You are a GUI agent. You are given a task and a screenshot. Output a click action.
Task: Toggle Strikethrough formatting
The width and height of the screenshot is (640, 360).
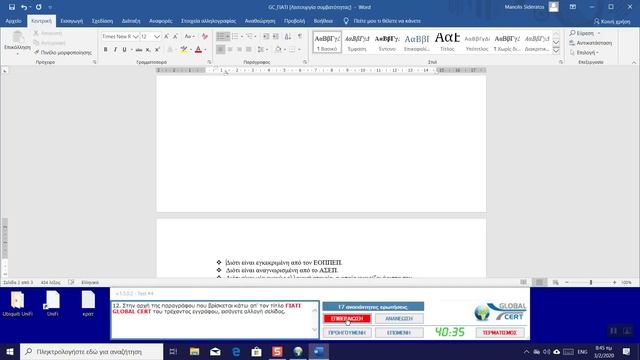coord(139,49)
